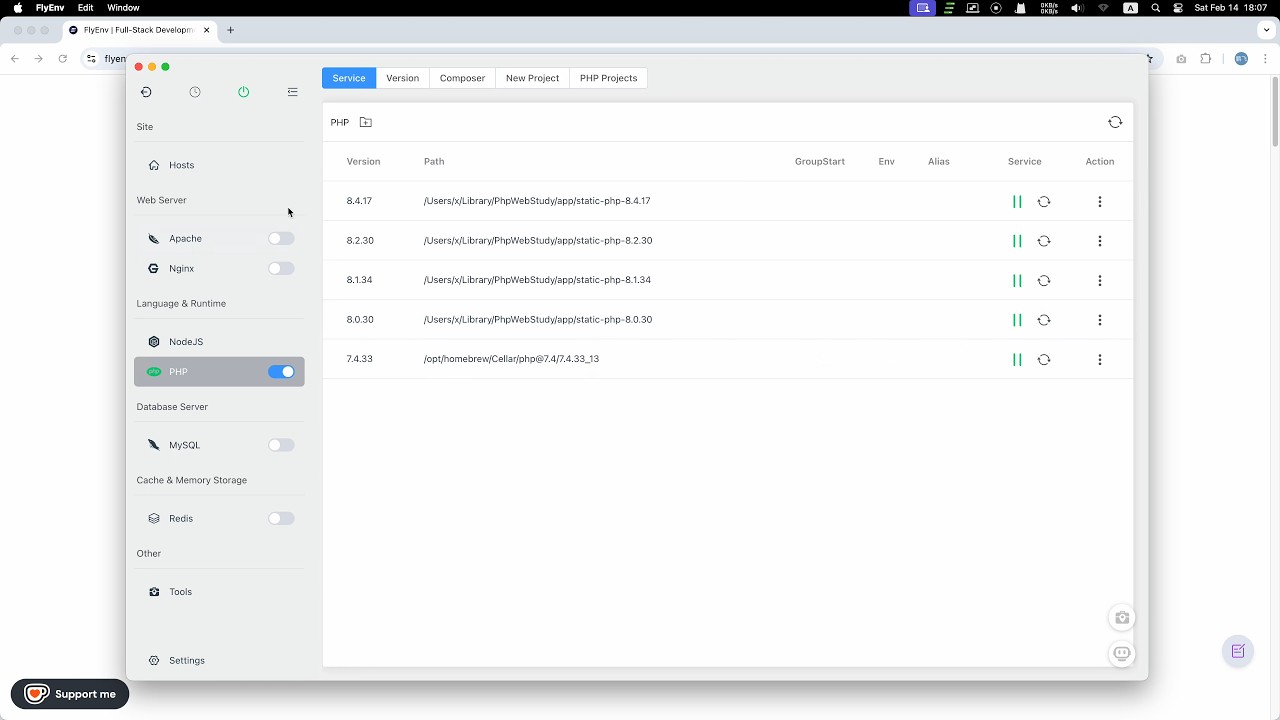Toggle the MySQL service switch
This screenshot has width=1280, height=720.
pyautogui.click(x=281, y=445)
